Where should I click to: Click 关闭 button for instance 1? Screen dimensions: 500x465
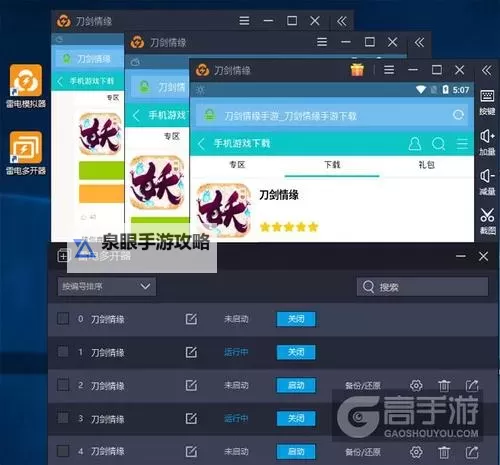pos(296,352)
